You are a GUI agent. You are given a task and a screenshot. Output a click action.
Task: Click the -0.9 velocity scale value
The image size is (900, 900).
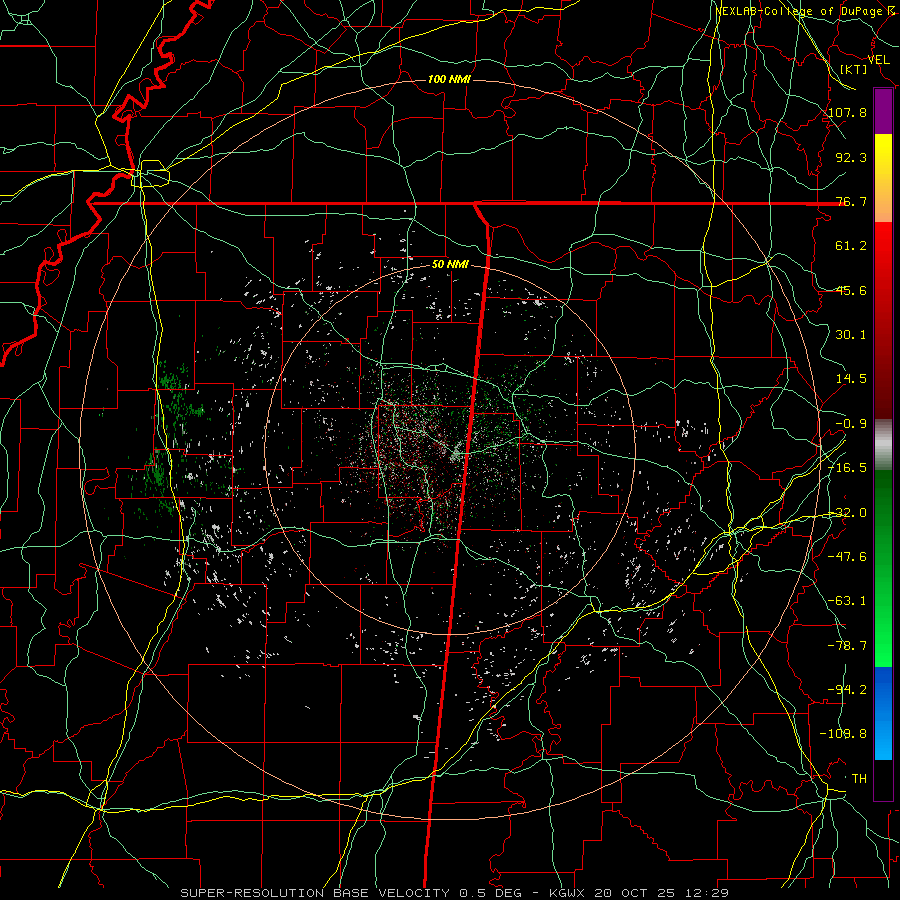pos(851,424)
